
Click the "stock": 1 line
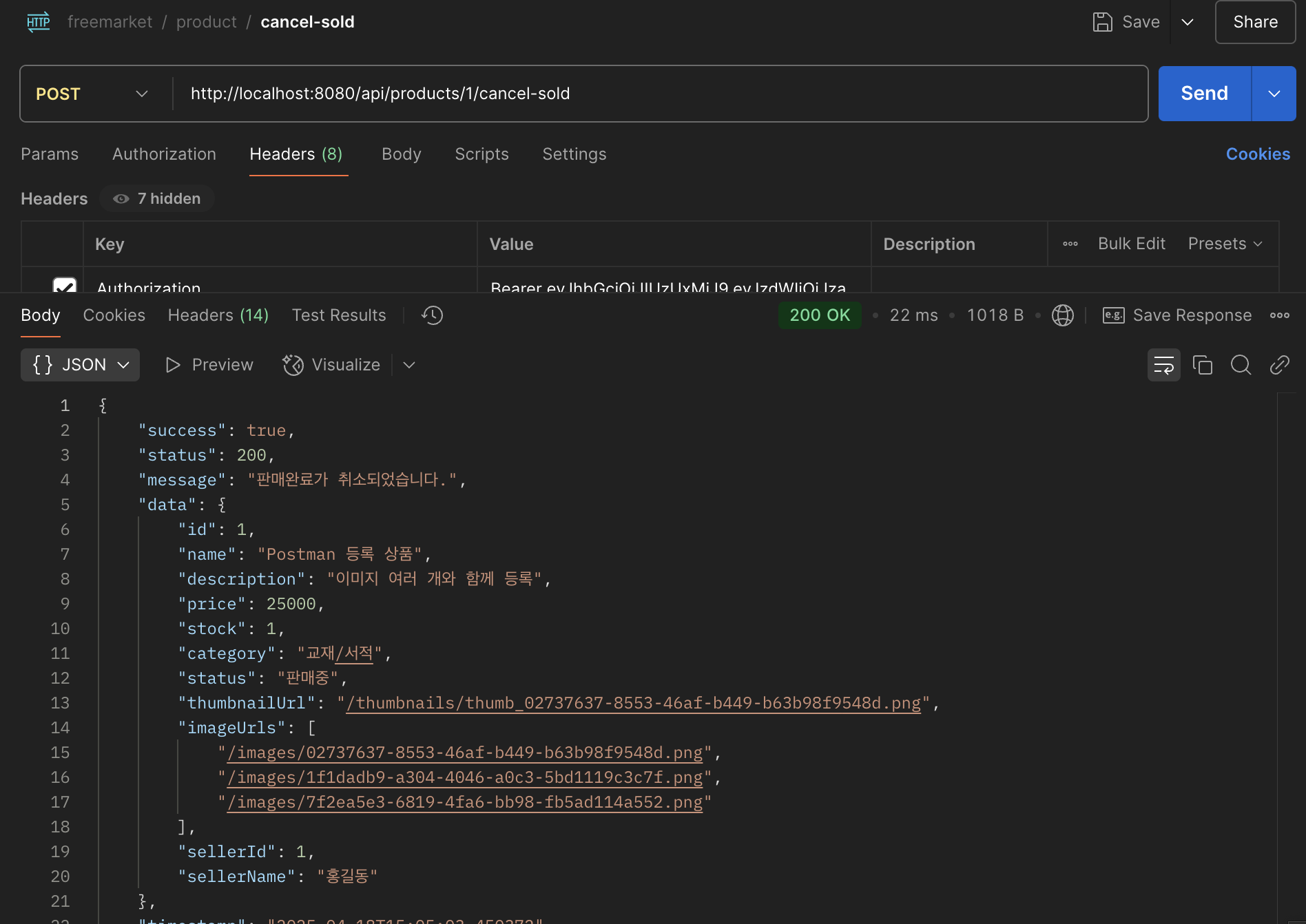(x=231, y=629)
